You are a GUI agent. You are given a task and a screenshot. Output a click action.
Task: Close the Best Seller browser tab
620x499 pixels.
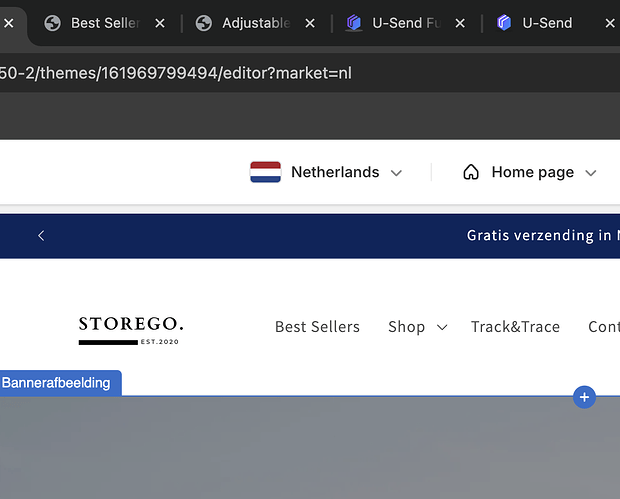[x=160, y=23]
